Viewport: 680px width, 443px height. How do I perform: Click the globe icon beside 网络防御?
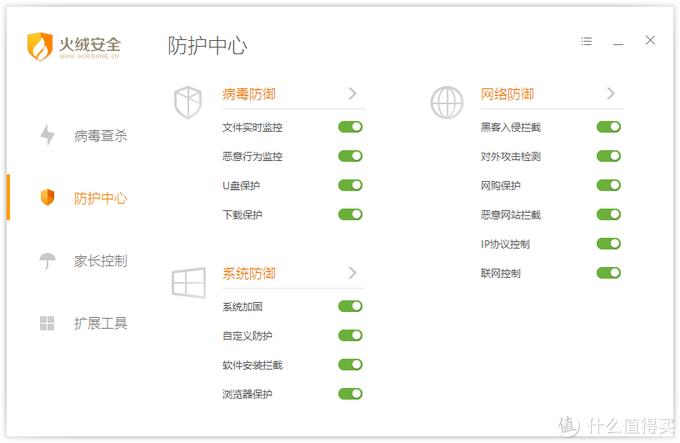pos(447,102)
